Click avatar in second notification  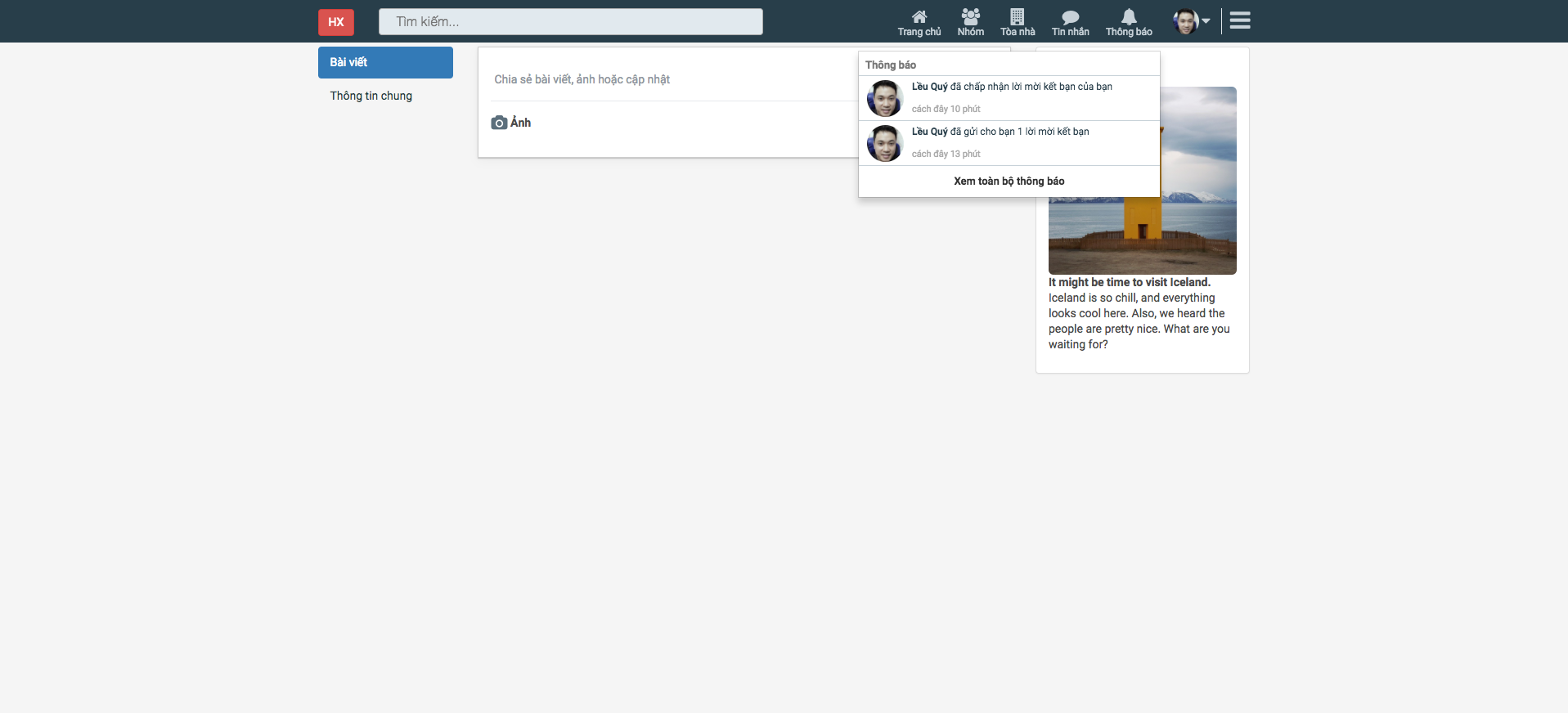pyautogui.click(x=884, y=144)
